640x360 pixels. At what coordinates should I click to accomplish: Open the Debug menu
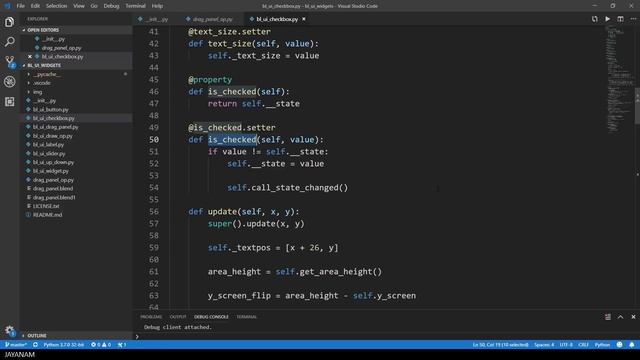[x=111, y=6]
